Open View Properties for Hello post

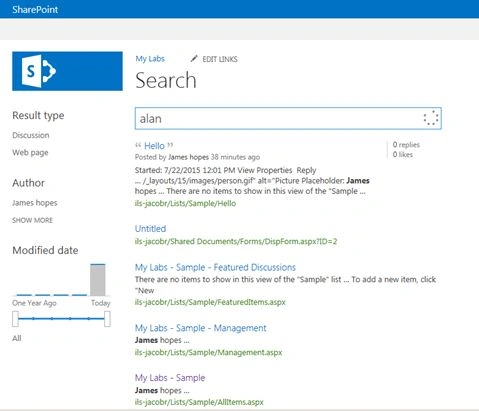pyautogui.click(x=265, y=170)
